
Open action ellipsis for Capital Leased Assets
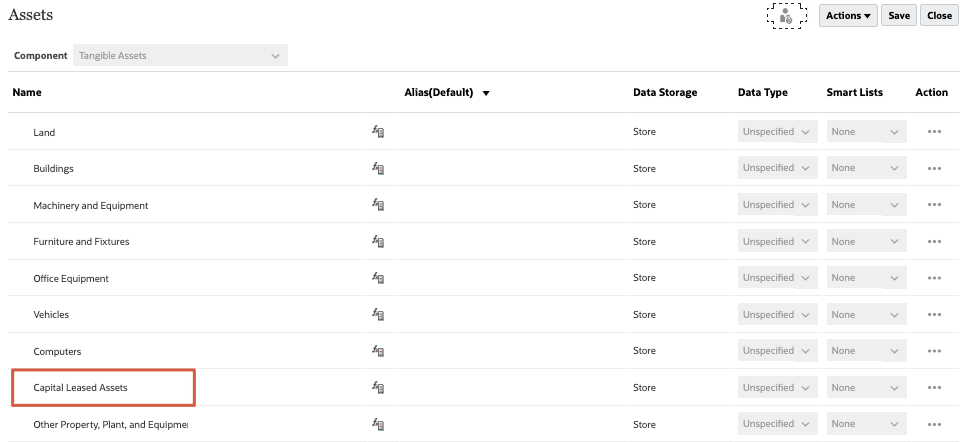934,388
